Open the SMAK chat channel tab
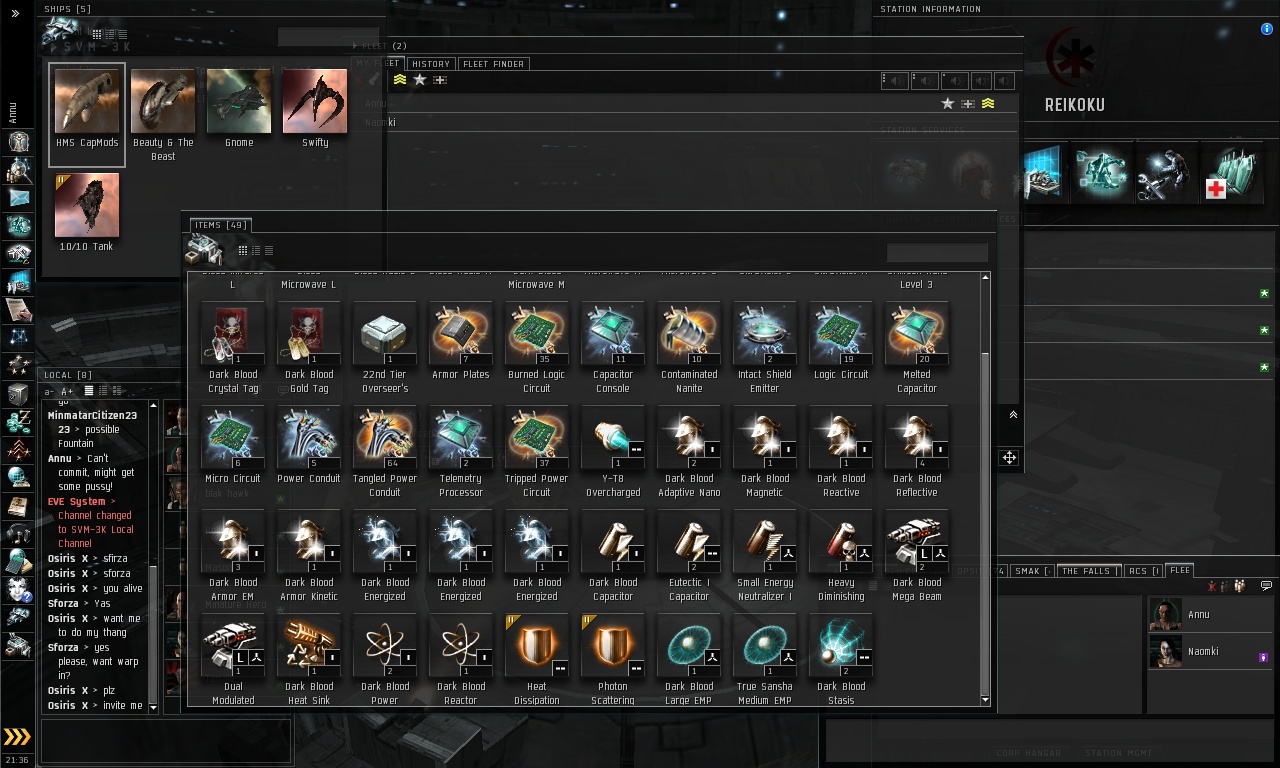Screen dimensions: 1280x768 (x=1032, y=571)
